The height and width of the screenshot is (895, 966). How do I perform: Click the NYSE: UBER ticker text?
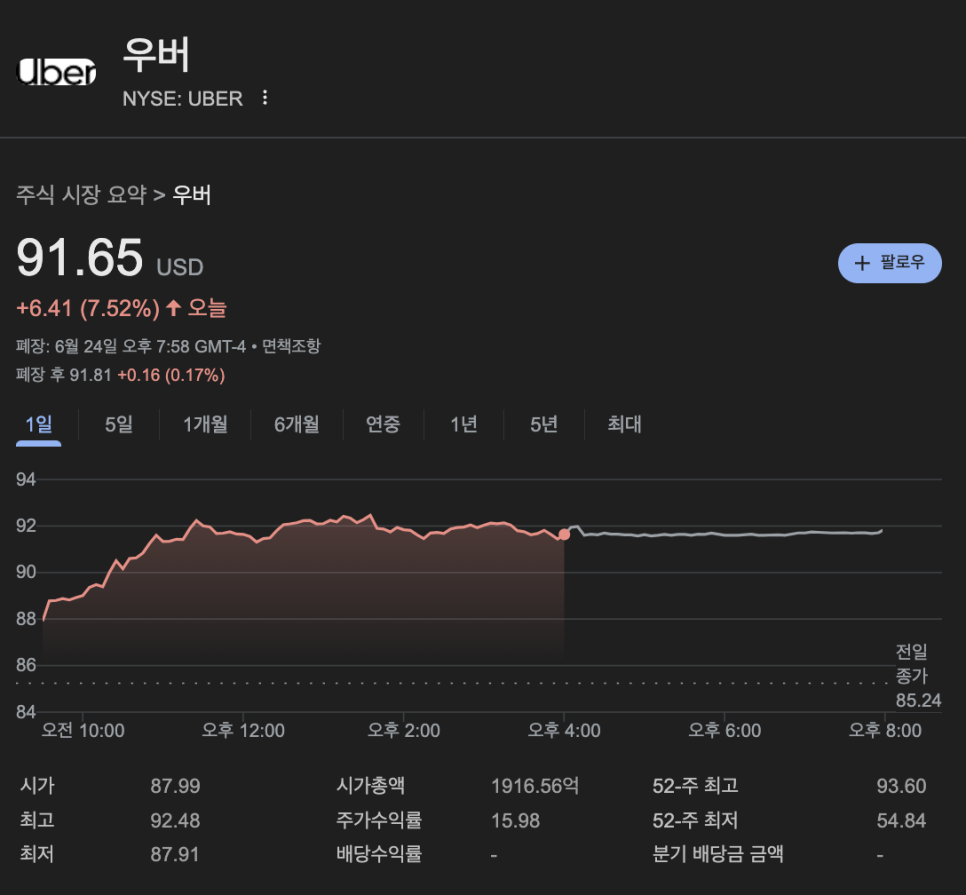pyautogui.click(x=182, y=99)
